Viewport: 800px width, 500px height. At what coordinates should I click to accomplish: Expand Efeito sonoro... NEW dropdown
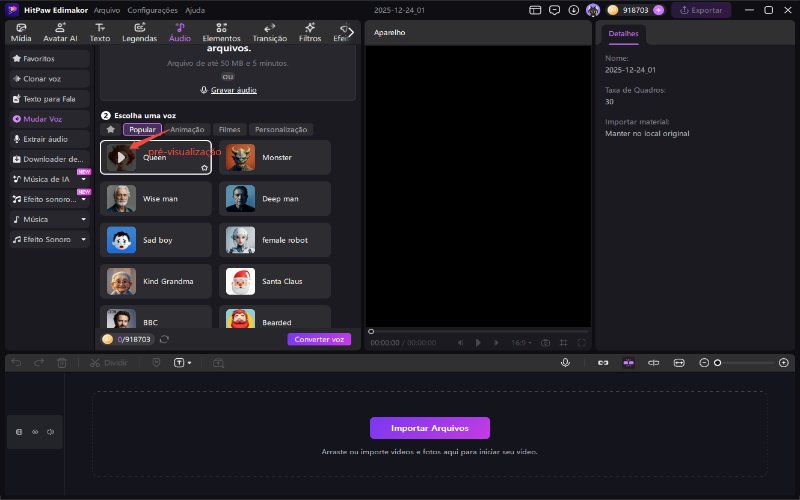(x=84, y=199)
